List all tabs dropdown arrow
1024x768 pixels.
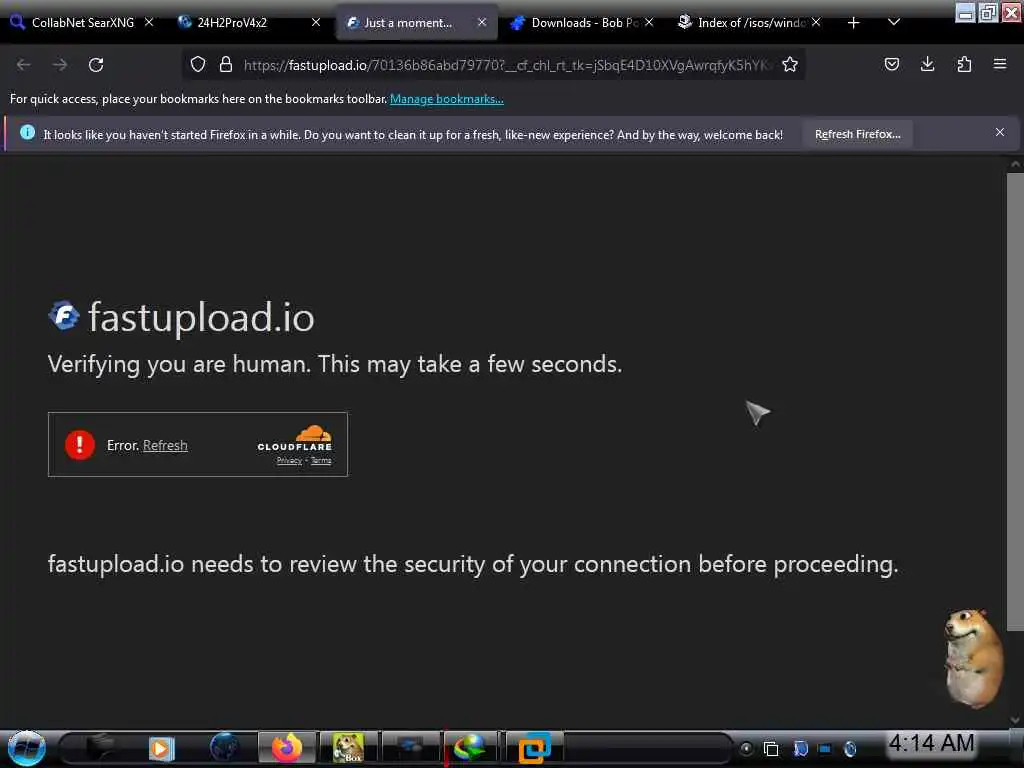click(894, 22)
